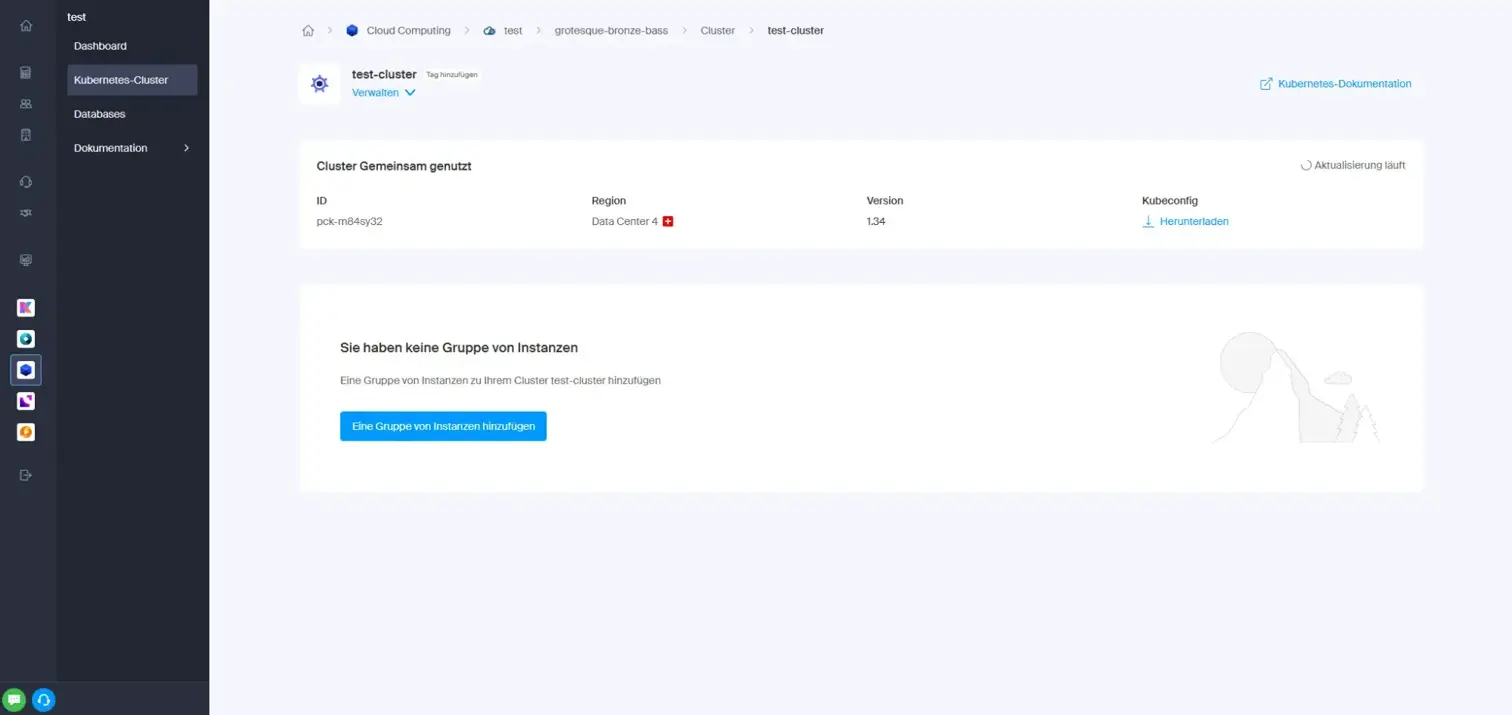Click the logout icon at sidebar bottom

tap(26, 475)
